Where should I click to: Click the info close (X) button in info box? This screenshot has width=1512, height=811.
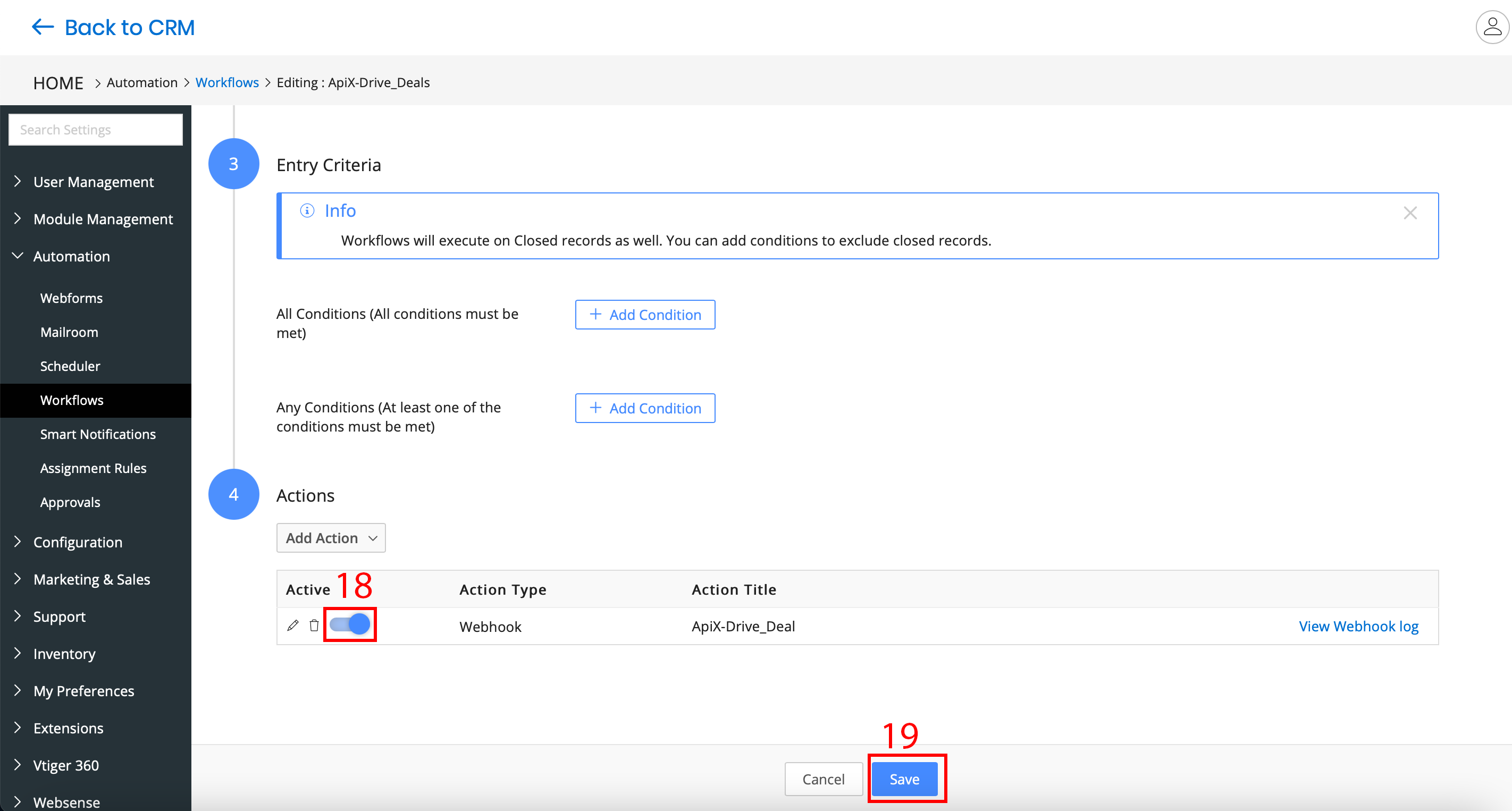click(x=1410, y=213)
